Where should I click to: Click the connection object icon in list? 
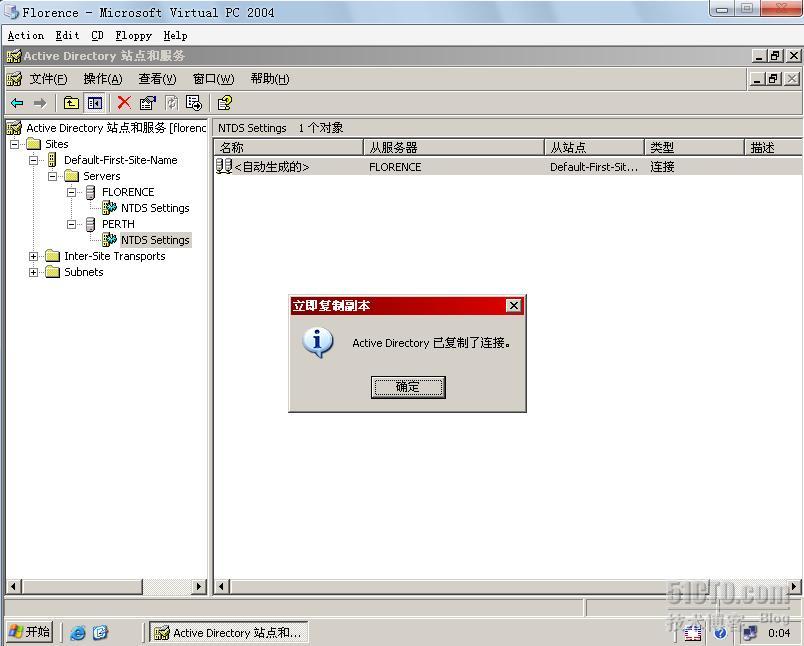tap(224, 166)
